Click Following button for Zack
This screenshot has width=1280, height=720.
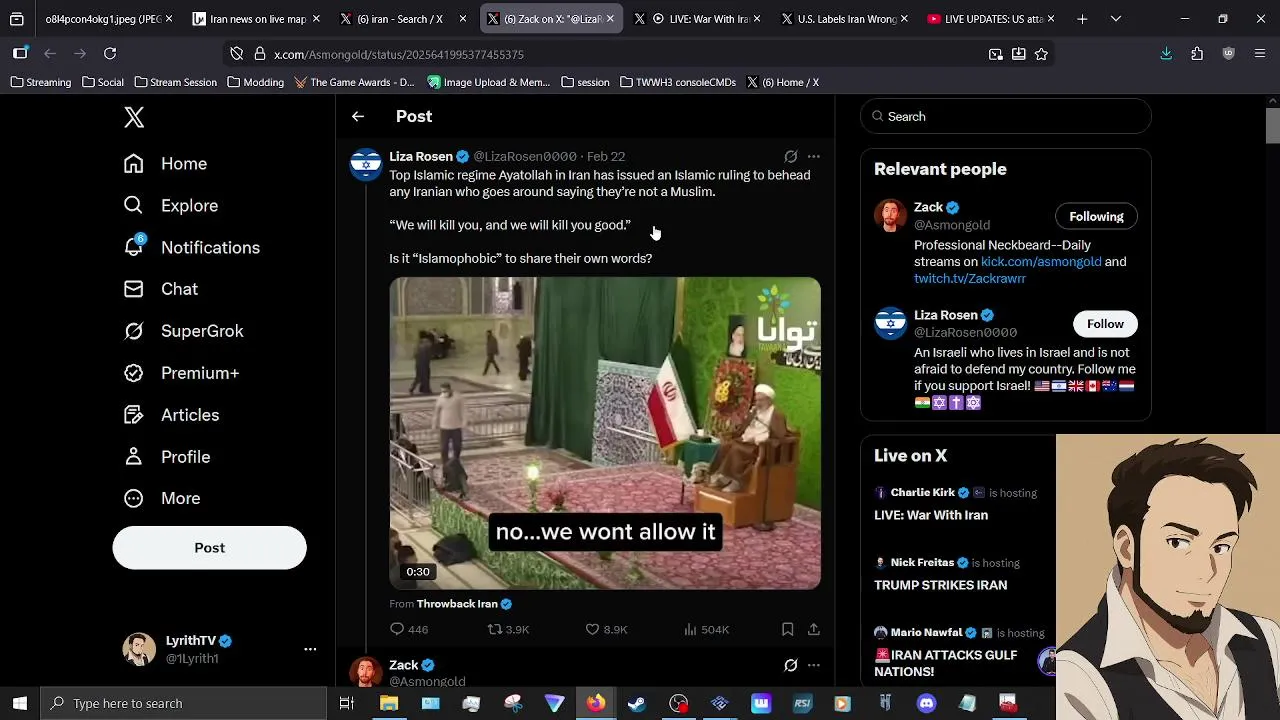click(x=1096, y=217)
